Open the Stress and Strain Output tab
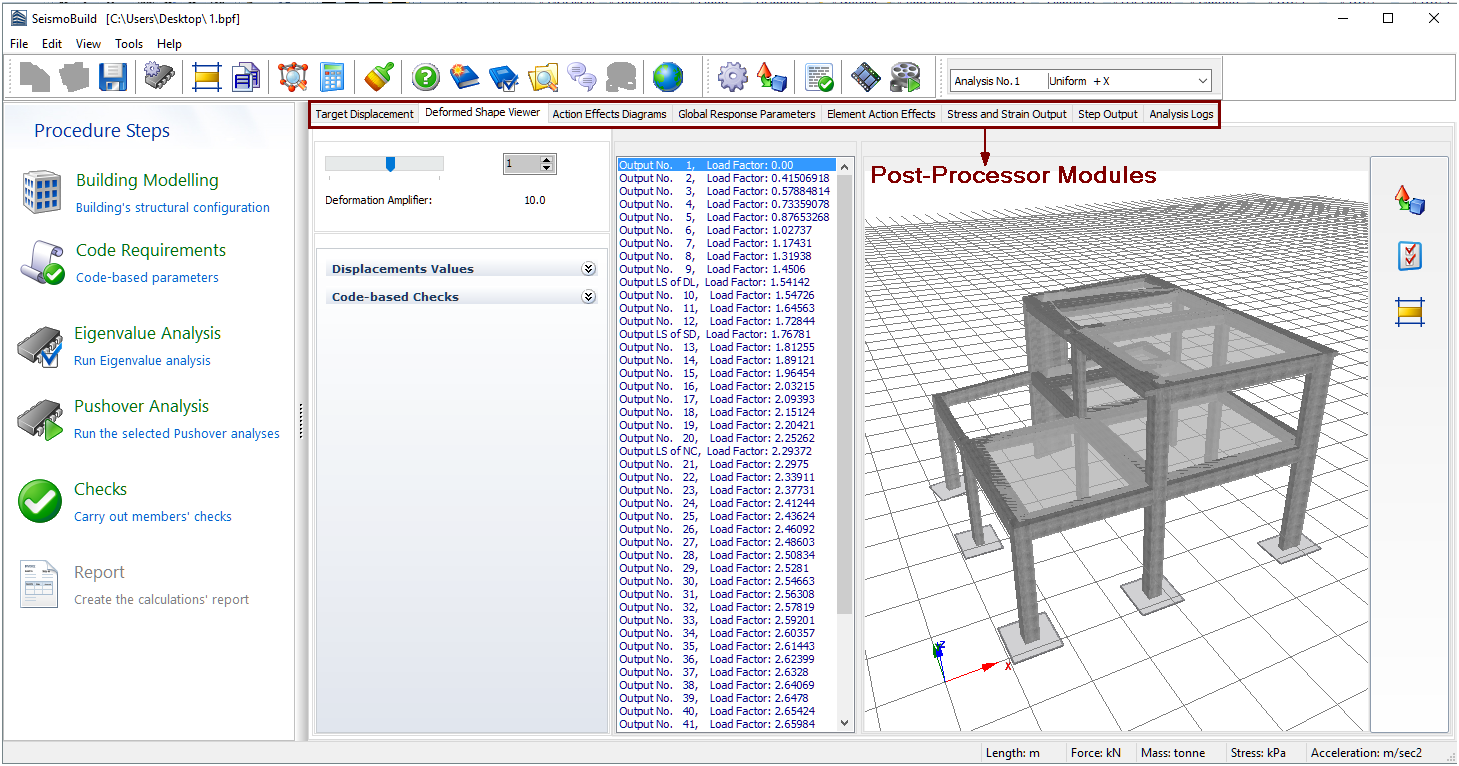1459x766 pixels. pyautogui.click(x=1006, y=114)
